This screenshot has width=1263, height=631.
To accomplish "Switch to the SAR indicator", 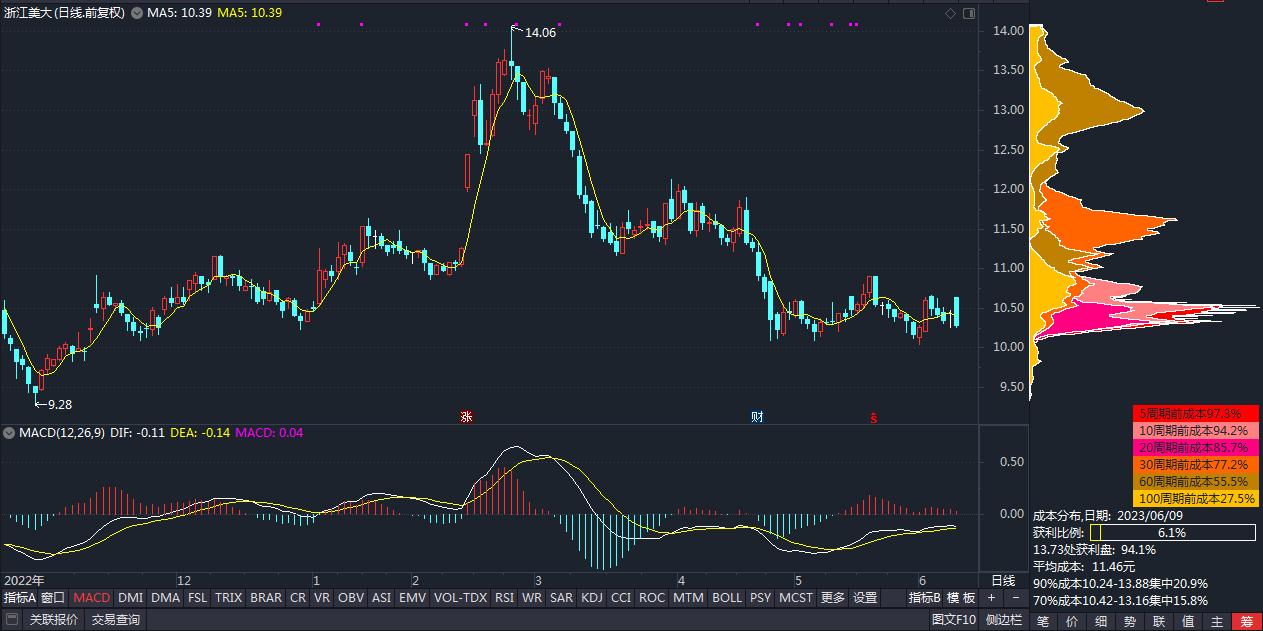I will tap(561, 597).
